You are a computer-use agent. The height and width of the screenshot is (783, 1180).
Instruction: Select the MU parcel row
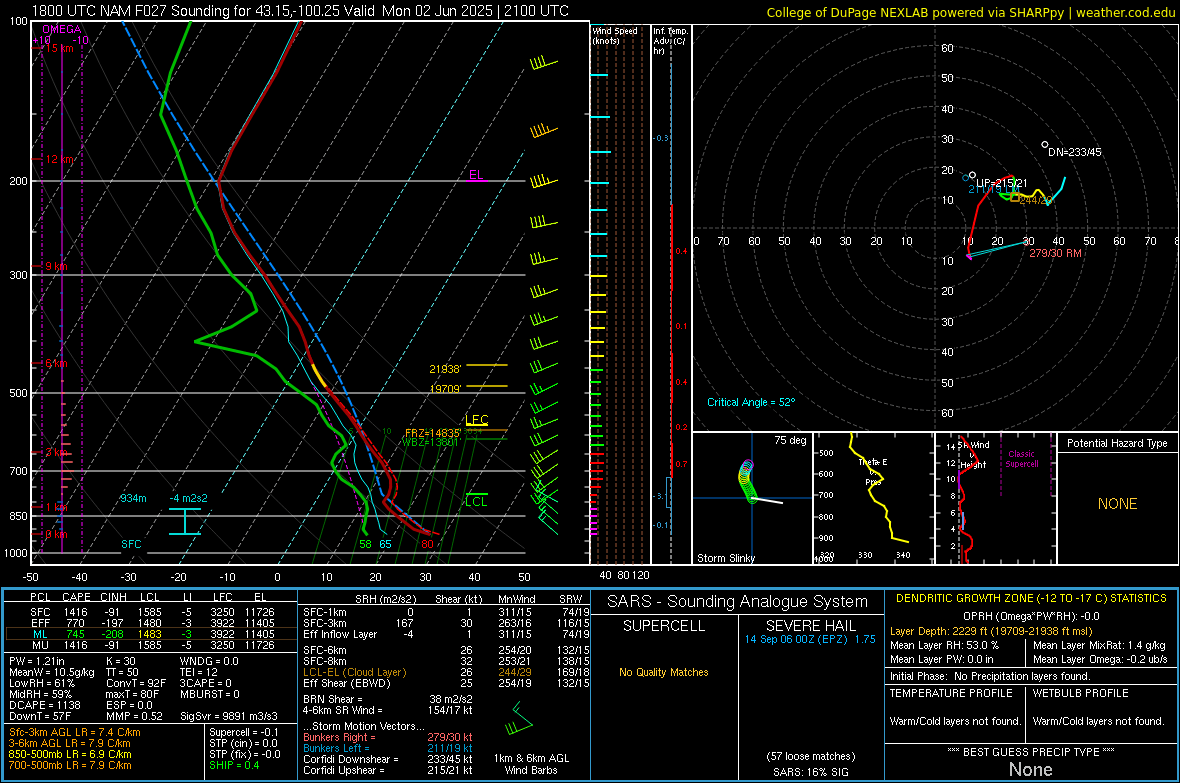point(151,644)
